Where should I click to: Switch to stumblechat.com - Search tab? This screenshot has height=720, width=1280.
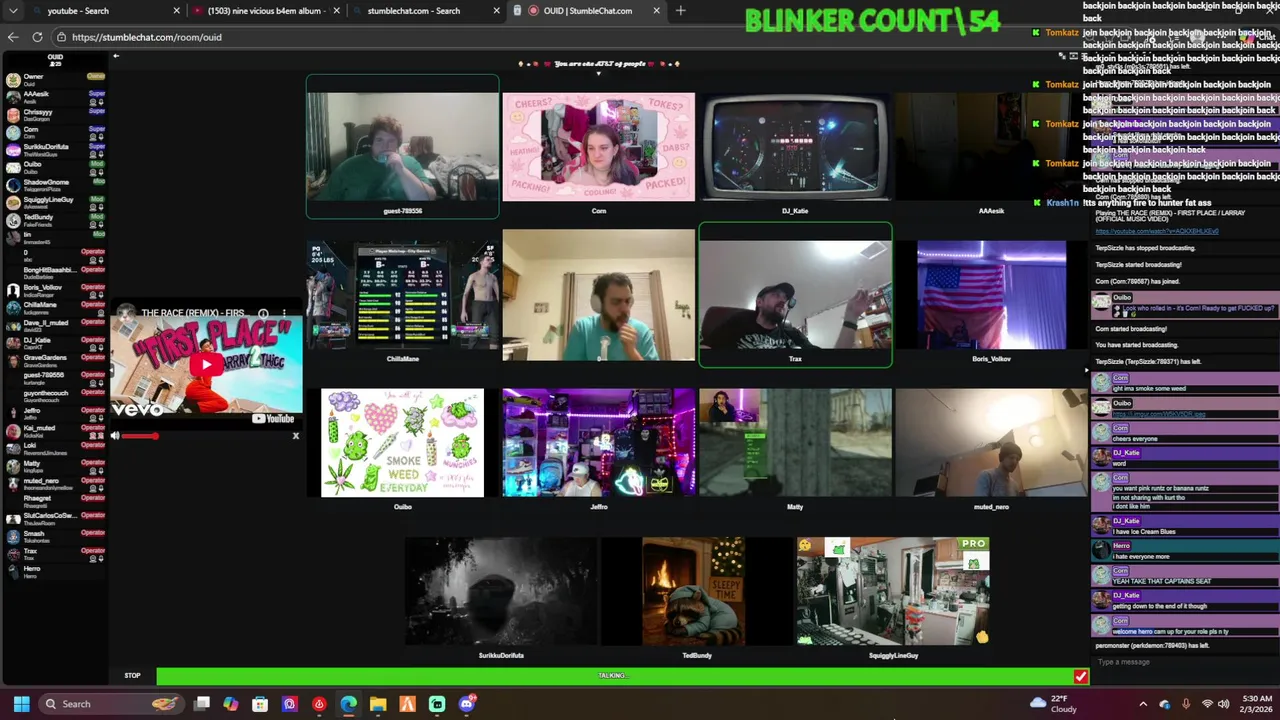coord(425,11)
